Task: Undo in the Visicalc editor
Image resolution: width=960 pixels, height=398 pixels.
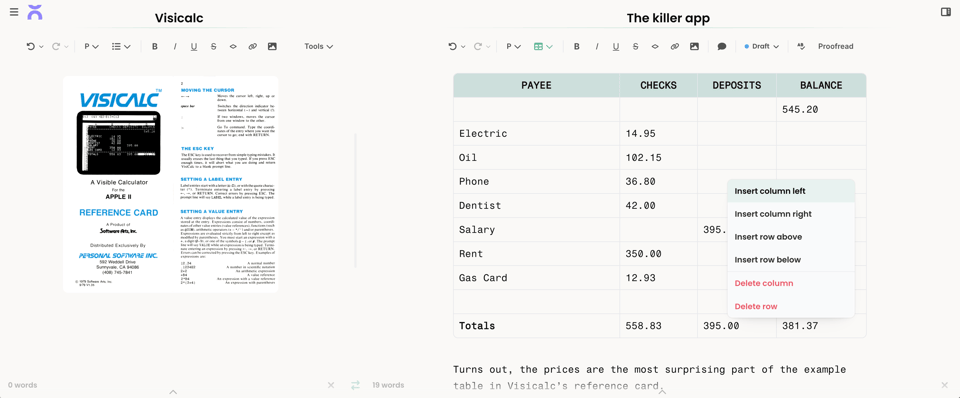Action: tap(31, 47)
